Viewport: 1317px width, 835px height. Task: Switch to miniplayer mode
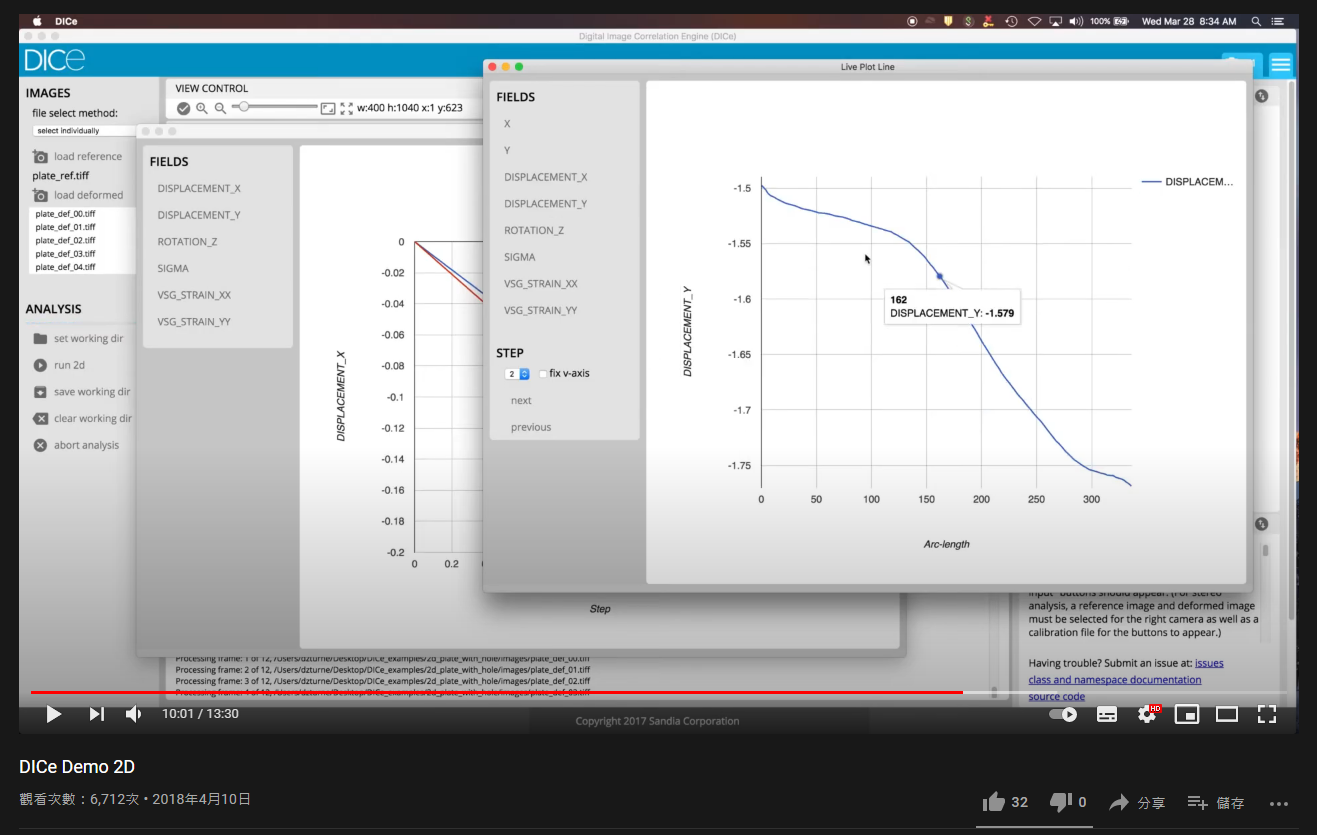pyautogui.click(x=1187, y=714)
